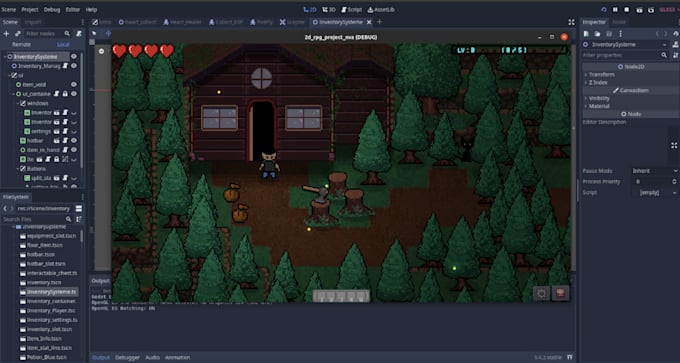Add a new node with the plus icon
The image size is (680, 363).
6,33
